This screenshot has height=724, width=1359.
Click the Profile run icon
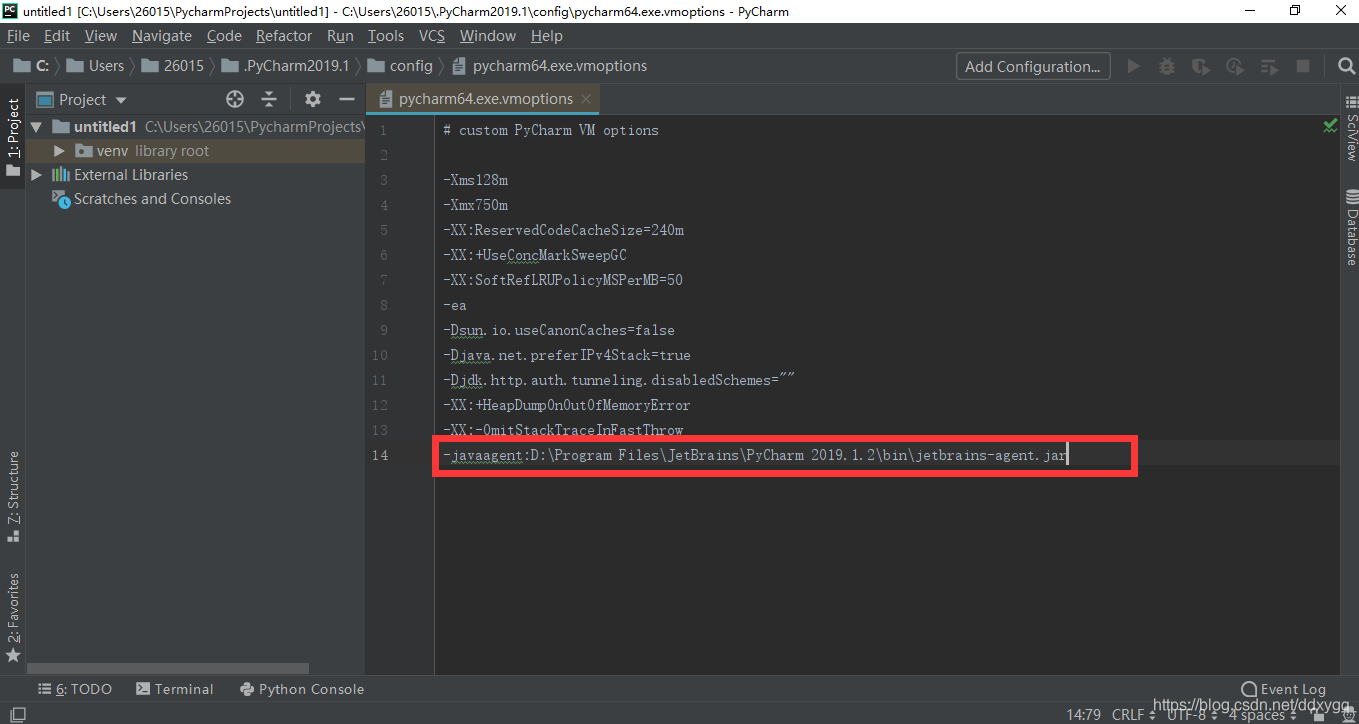coord(1235,66)
